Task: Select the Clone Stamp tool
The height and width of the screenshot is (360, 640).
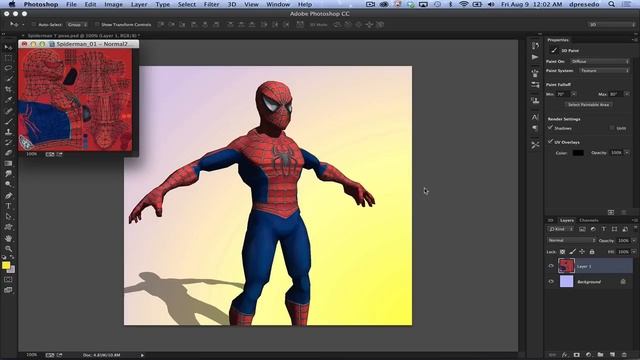Action: coord(8,132)
